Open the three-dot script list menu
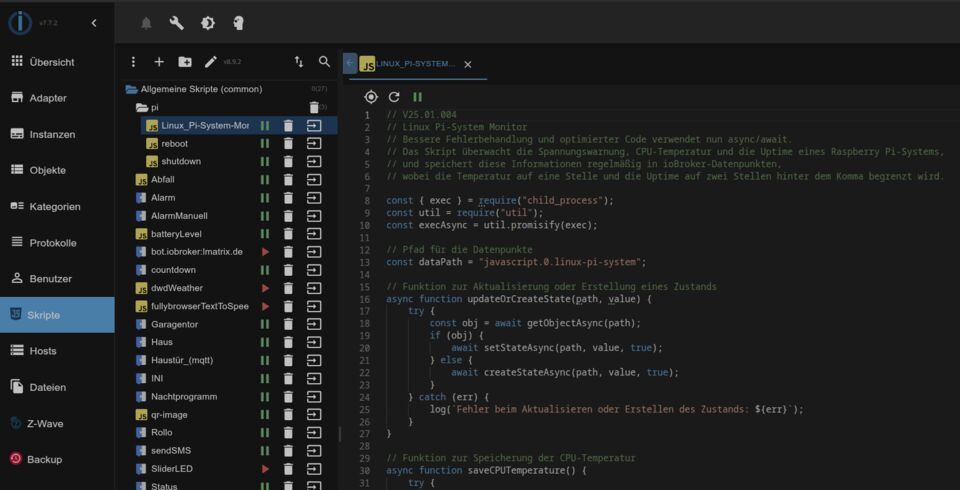This screenshot has width=960, height=490. coord(133,62)
